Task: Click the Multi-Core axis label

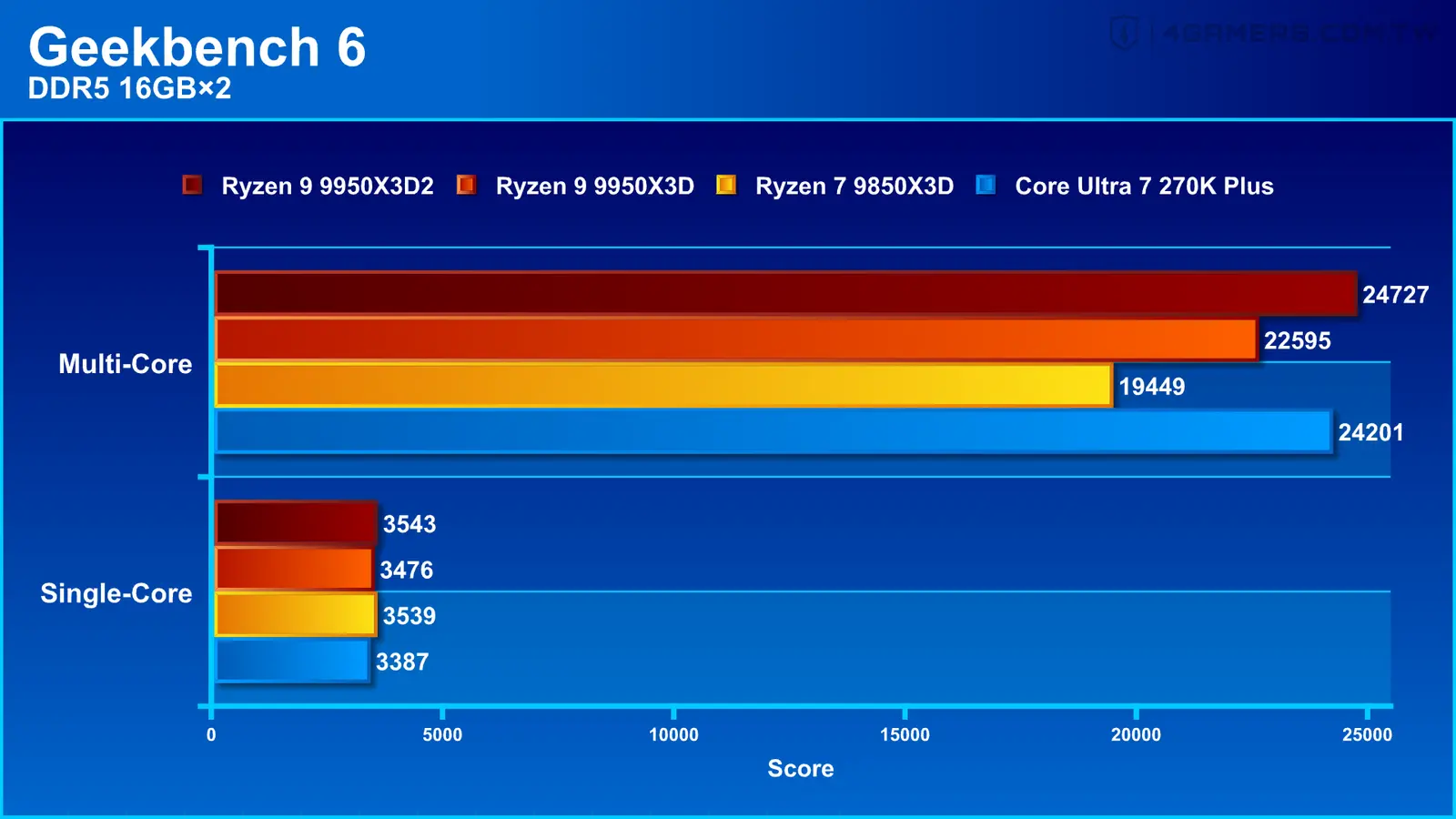Action: 126,364
